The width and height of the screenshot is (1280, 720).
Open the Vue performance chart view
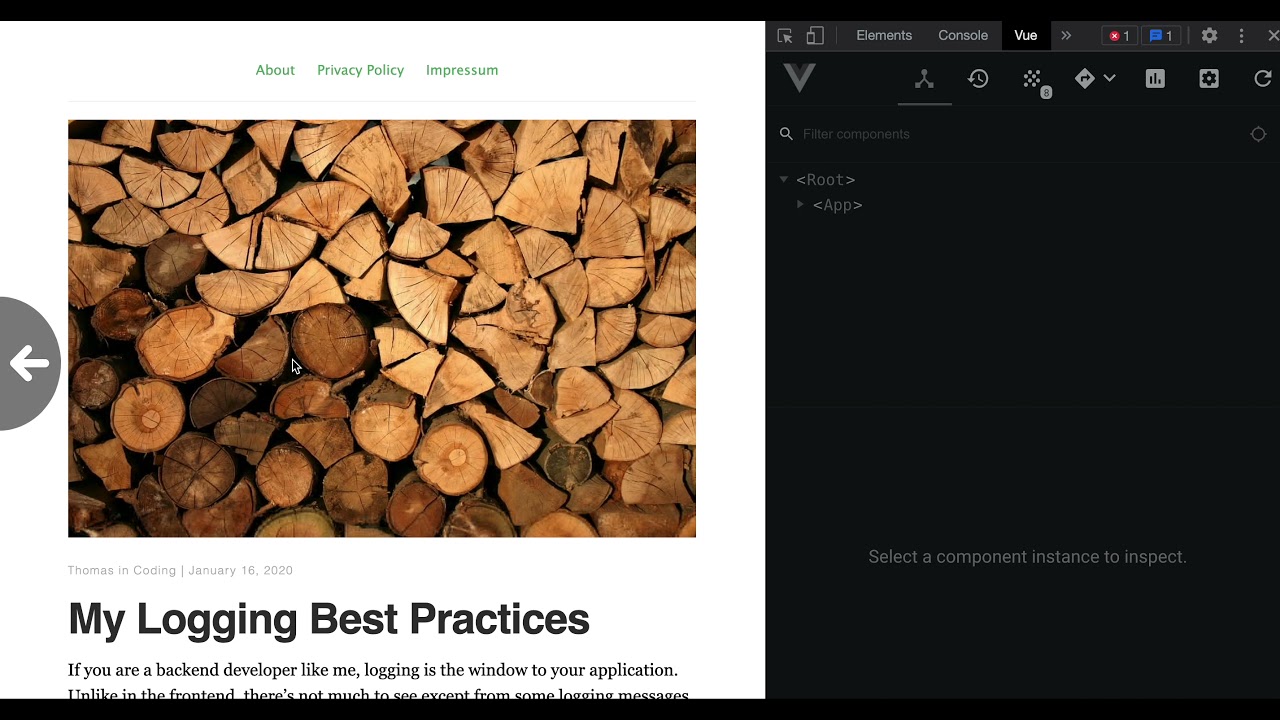[x=1155, y=79]
